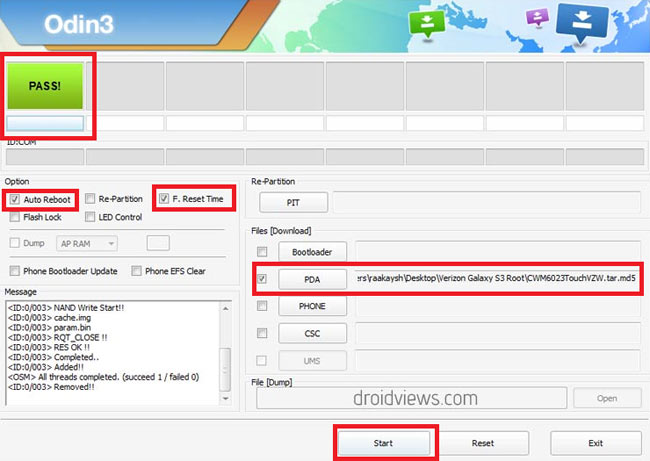Click the CSC file button

click(x=312, y=334)
